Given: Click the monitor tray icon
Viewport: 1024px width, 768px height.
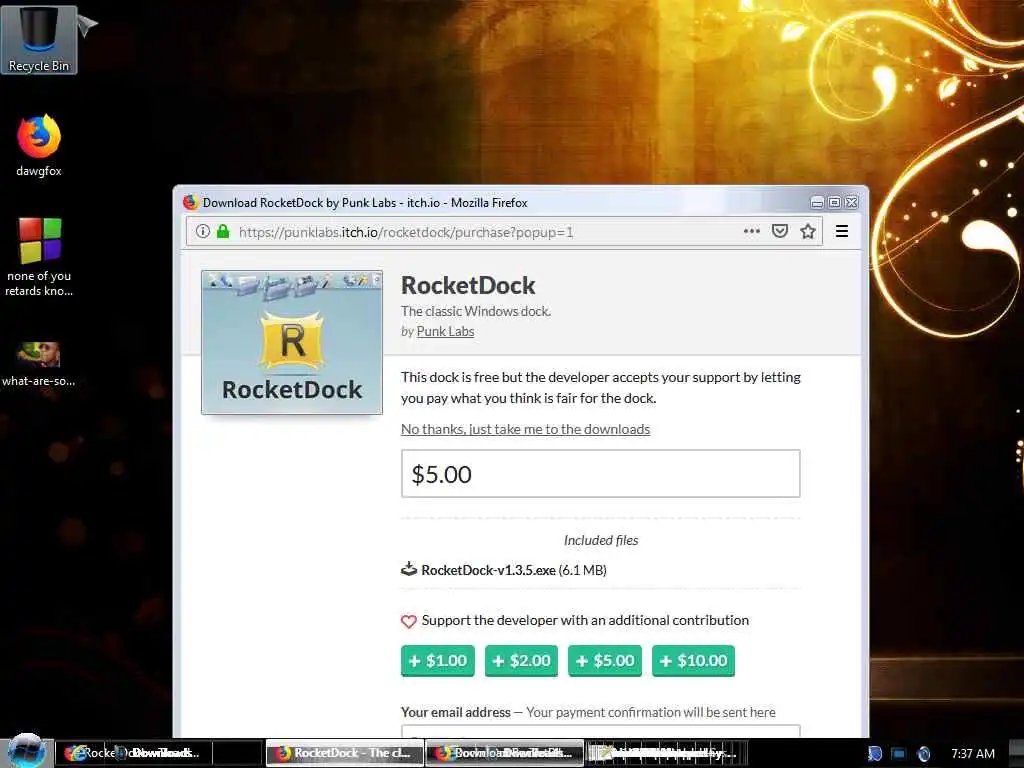Looking at the screenshot, I should coord(899,754).
